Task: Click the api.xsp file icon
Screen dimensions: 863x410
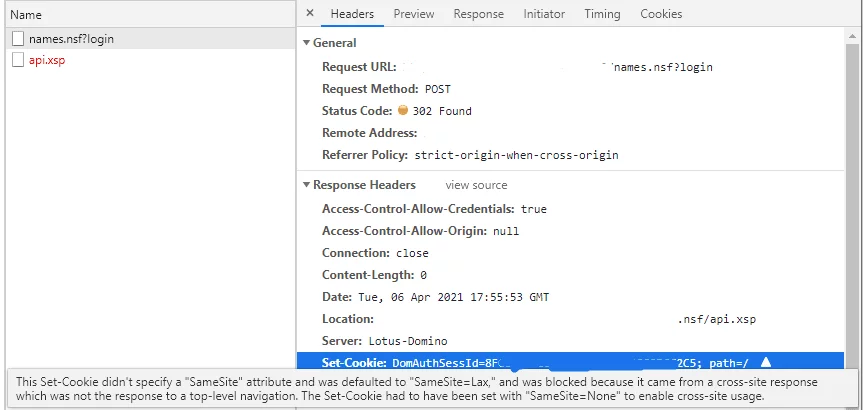Action: tap(18, 60)
